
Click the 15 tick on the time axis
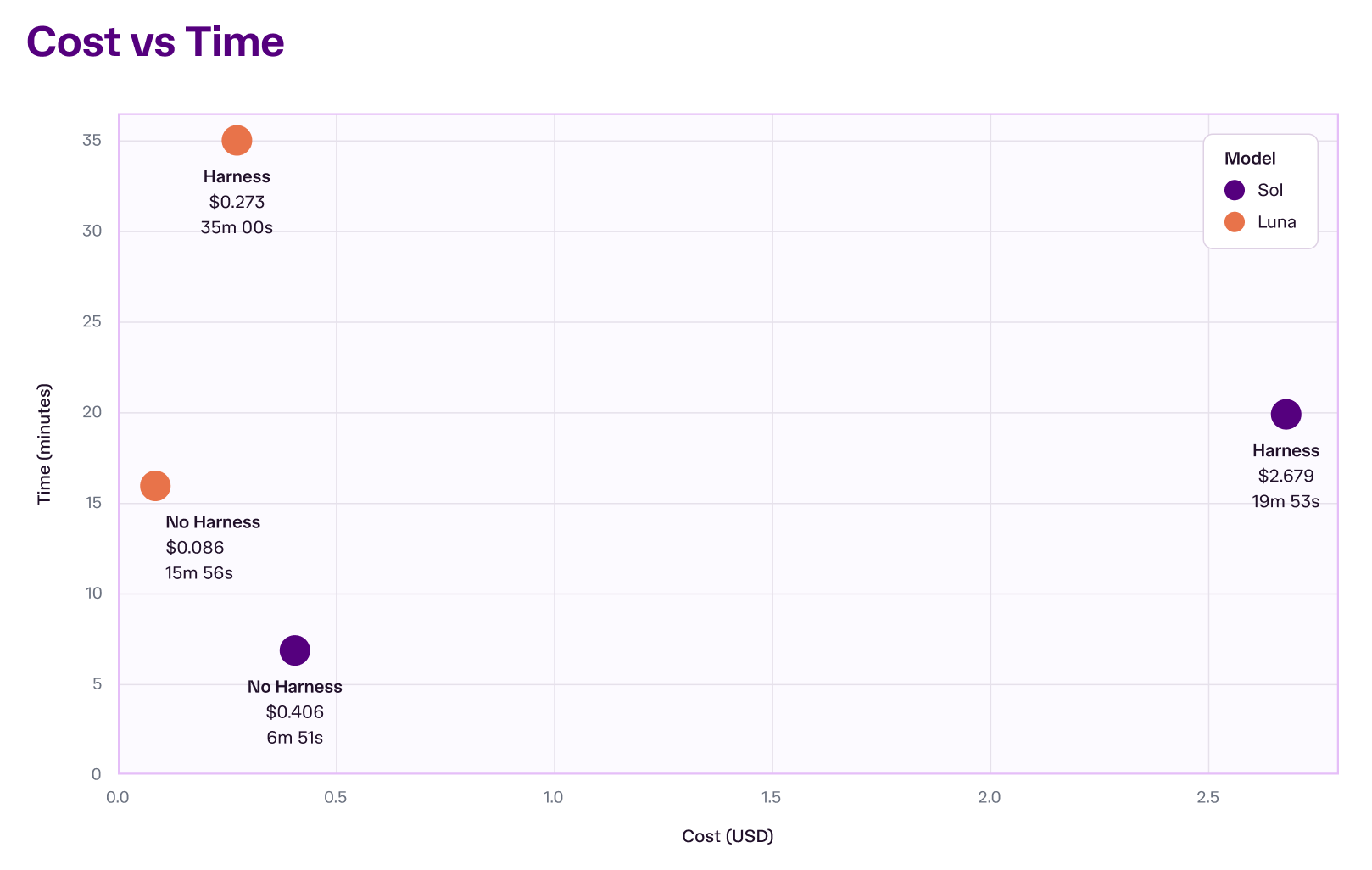pos(93,502)
